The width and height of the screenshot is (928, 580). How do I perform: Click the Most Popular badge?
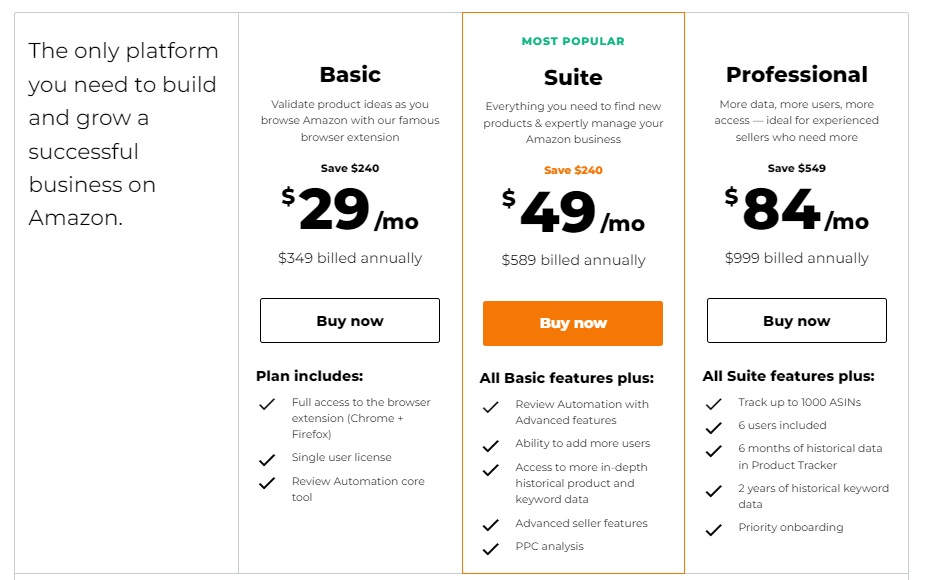click(573, 42)
